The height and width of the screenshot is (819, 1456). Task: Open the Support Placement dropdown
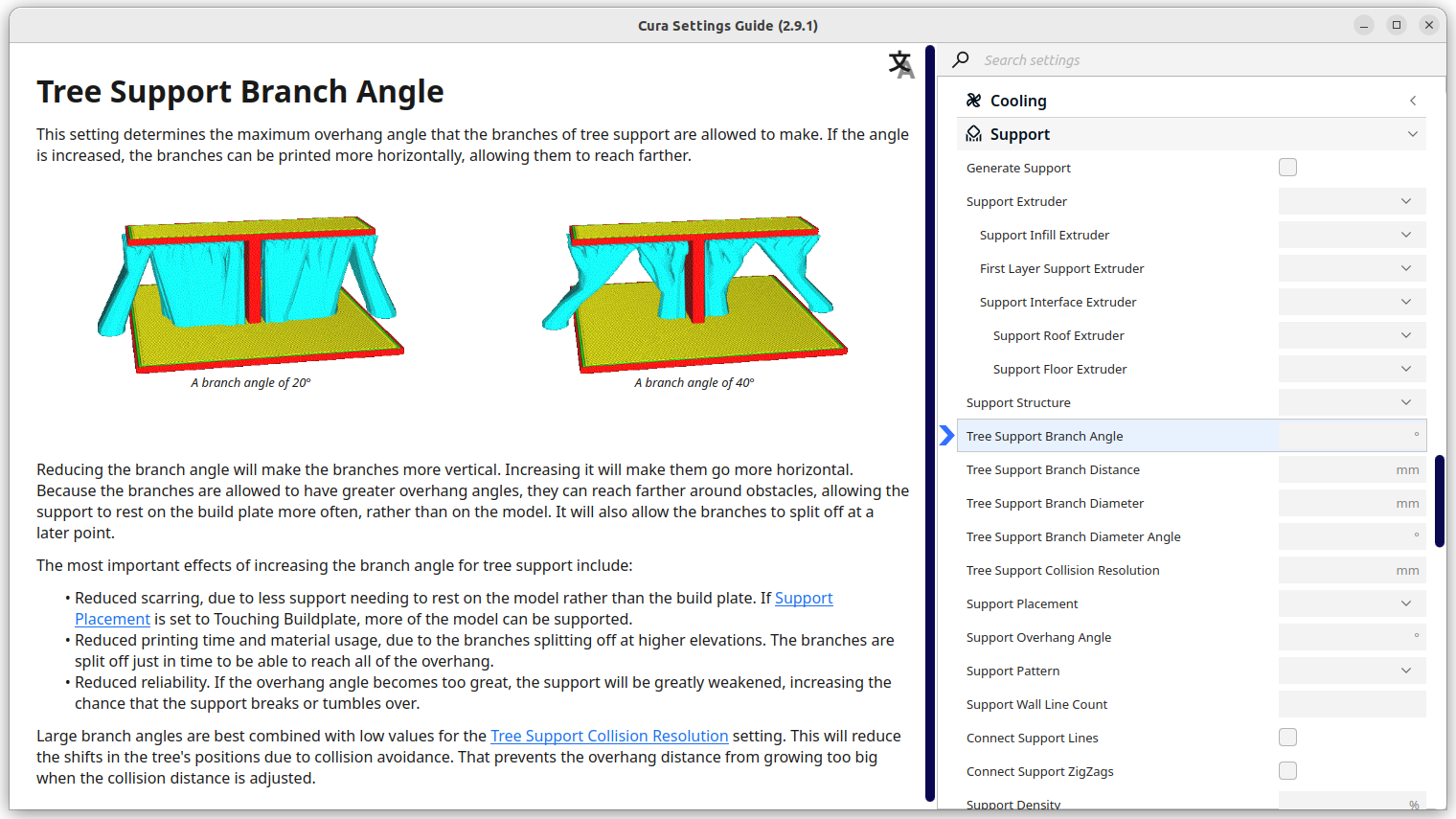[x=1352, y=603]
